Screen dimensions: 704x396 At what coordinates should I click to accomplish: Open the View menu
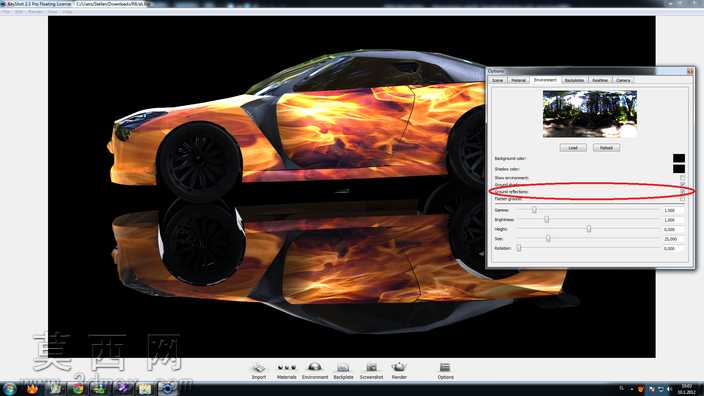[52, 12]
